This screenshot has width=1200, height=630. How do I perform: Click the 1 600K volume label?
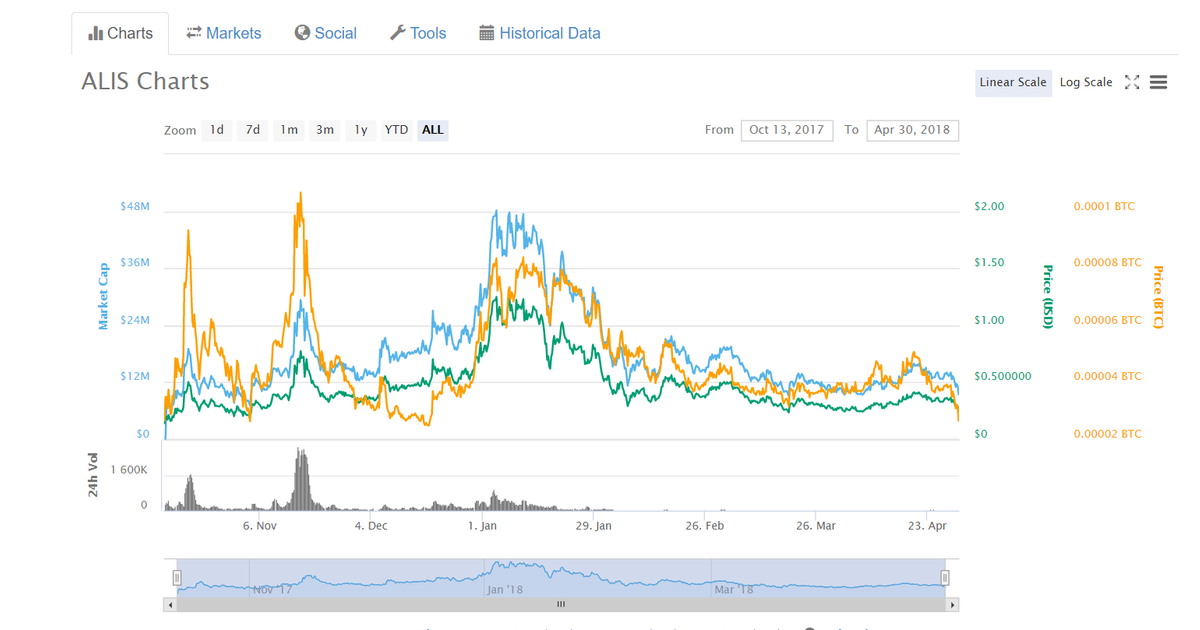[x=129, y=470]
